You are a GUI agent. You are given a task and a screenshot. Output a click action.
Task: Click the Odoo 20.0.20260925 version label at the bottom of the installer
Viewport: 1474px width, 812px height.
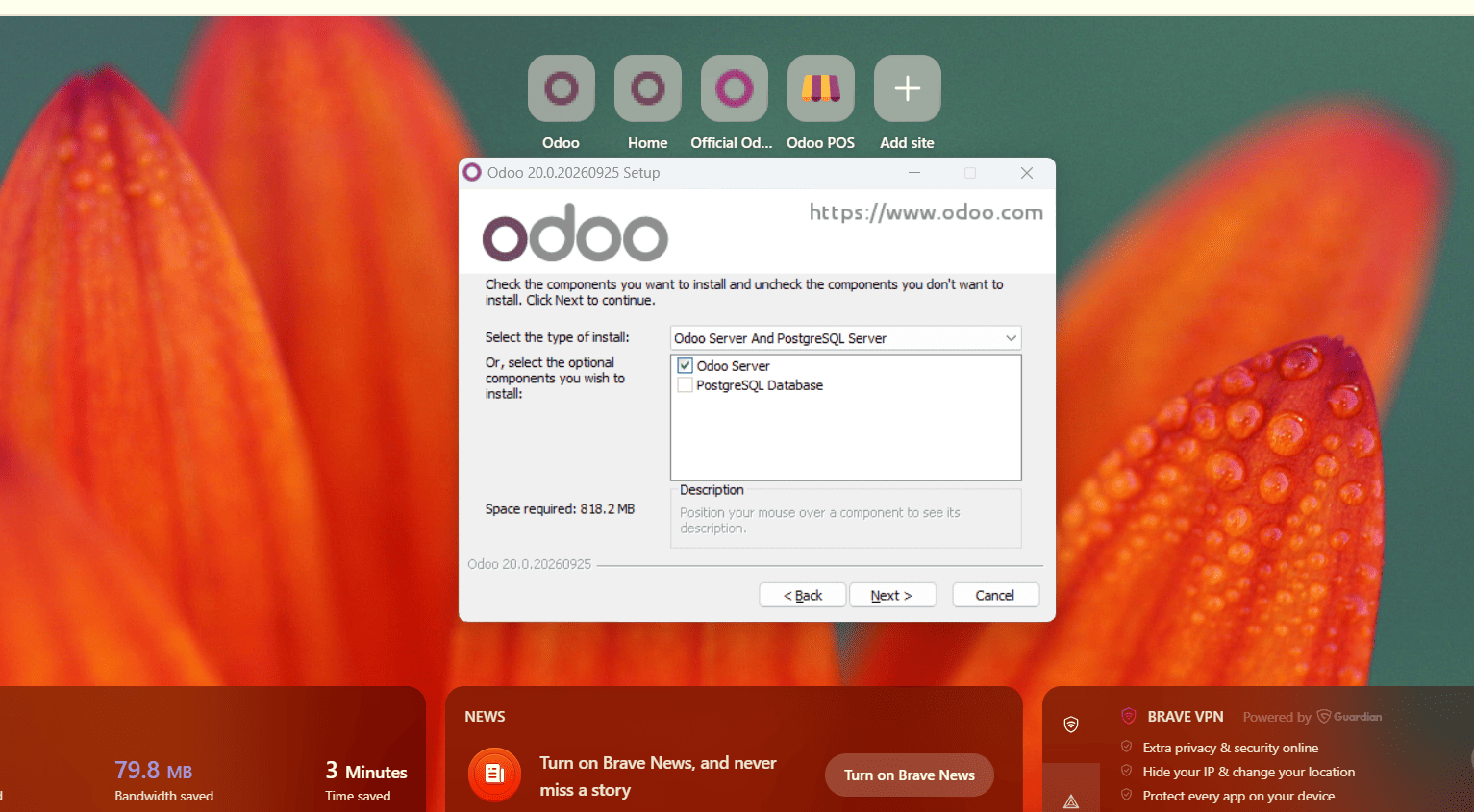click(x=530, y=564)
